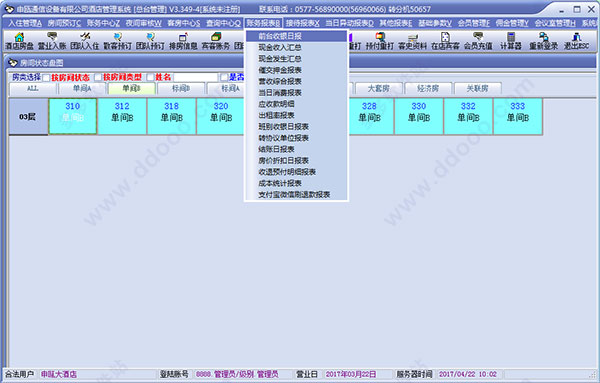Image resolution: width=600 pixels, height=383 pixels.
Task: Open the 其他报表E menu
Action: point(396,23)
